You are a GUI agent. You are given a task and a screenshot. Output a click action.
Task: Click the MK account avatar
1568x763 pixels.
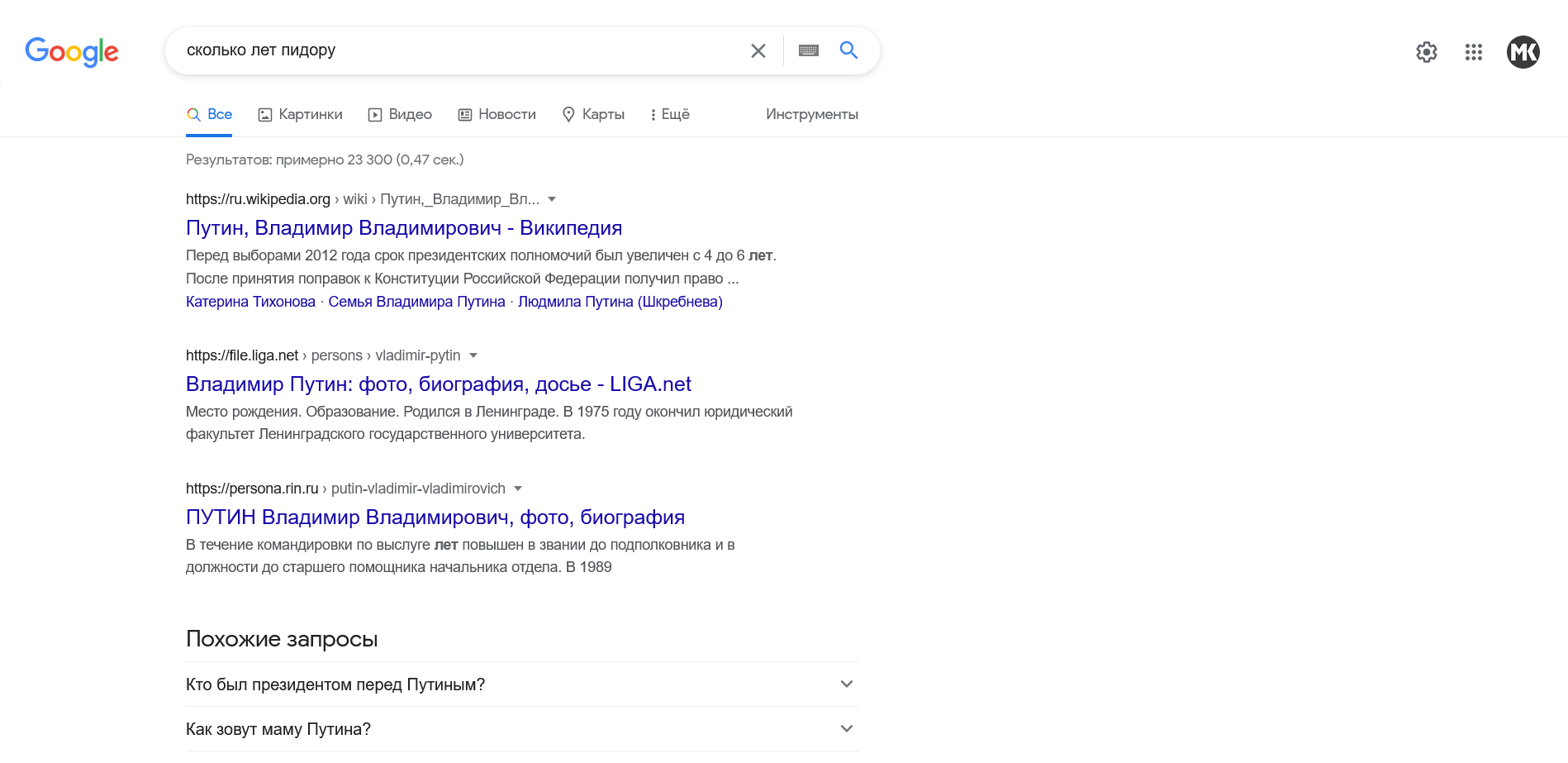(1523, 52)
